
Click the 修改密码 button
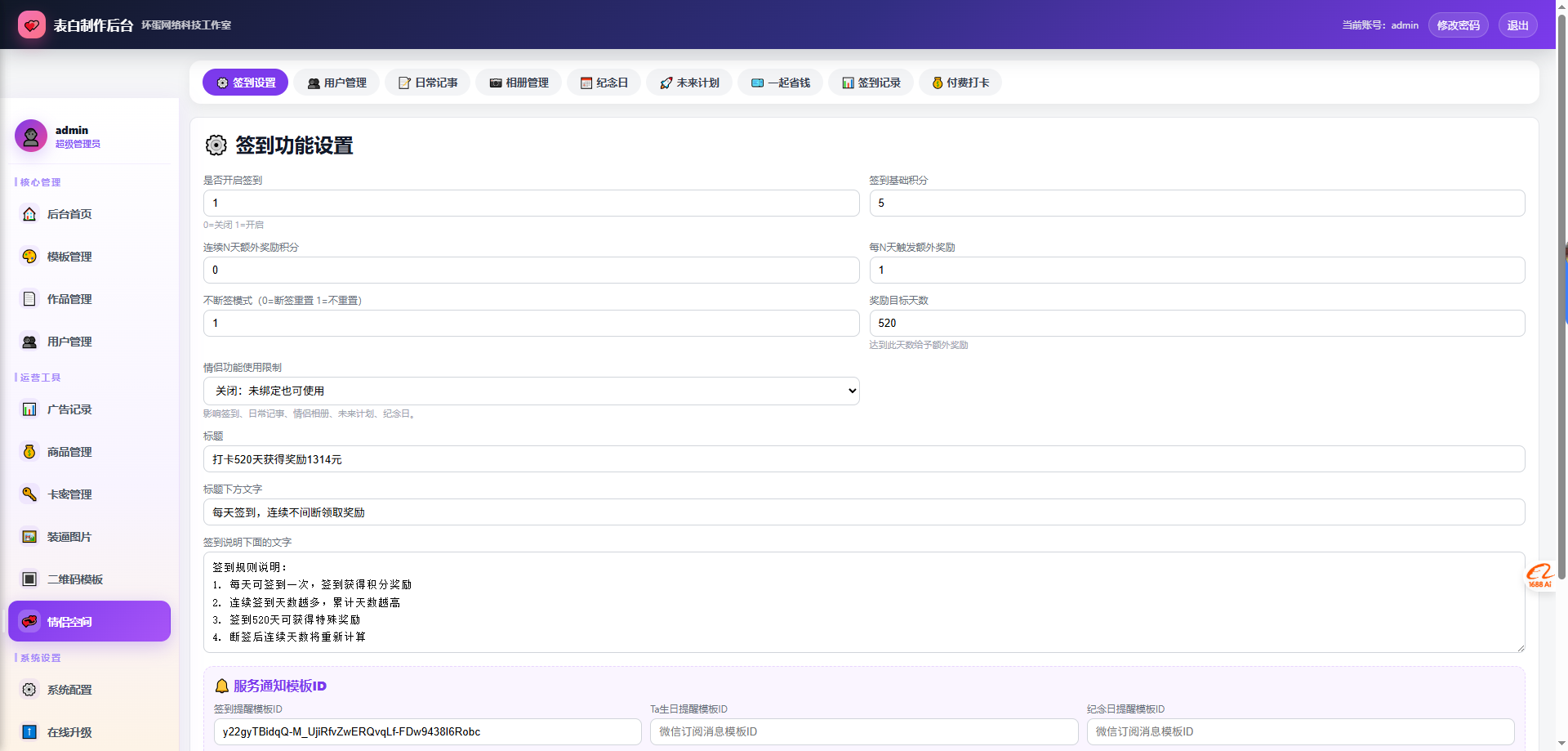pos(1459,25)
